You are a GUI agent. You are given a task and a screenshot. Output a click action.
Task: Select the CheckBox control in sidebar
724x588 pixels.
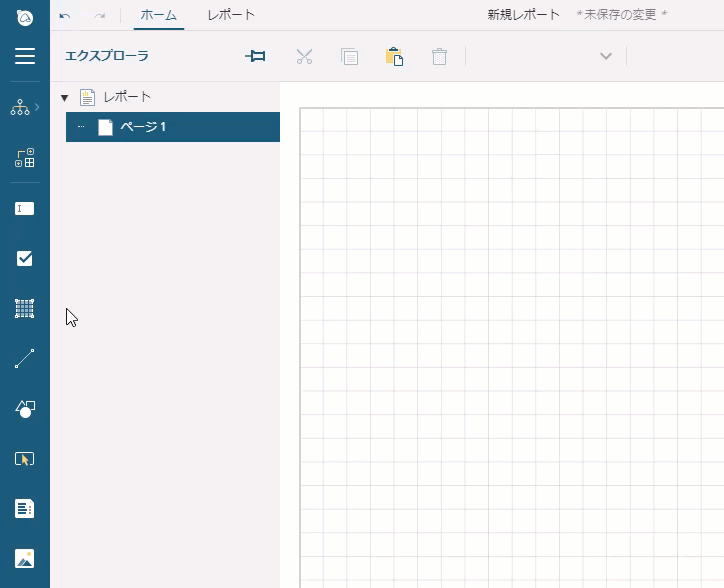(25, 259)
